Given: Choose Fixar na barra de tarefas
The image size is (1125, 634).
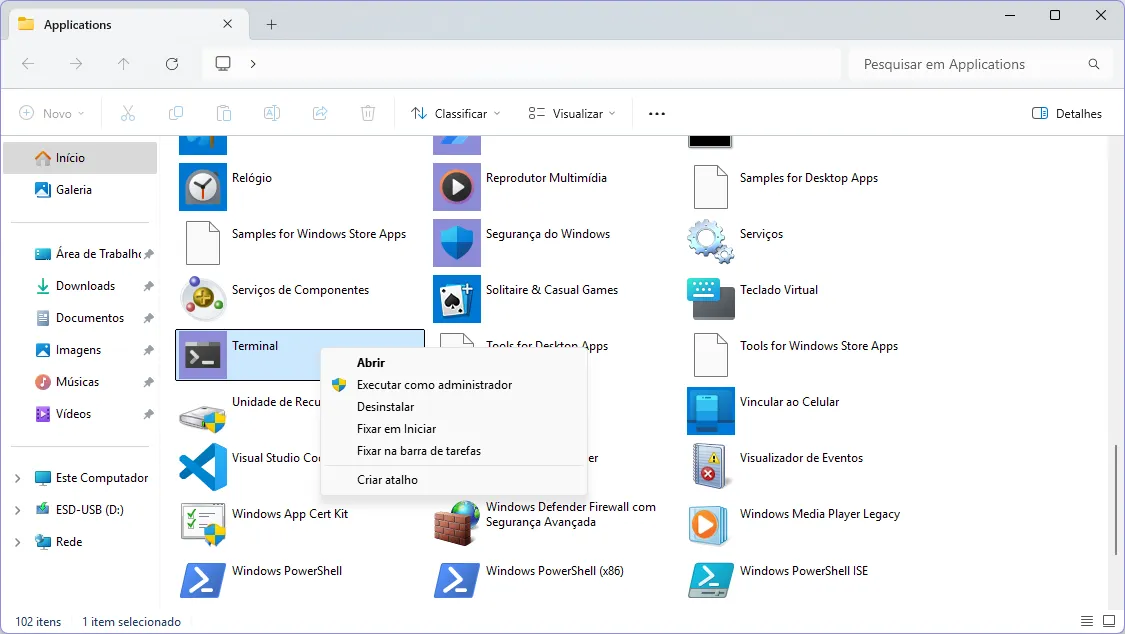Looking at the screenshot, I should pyautogui.click(x=454, y=451).
